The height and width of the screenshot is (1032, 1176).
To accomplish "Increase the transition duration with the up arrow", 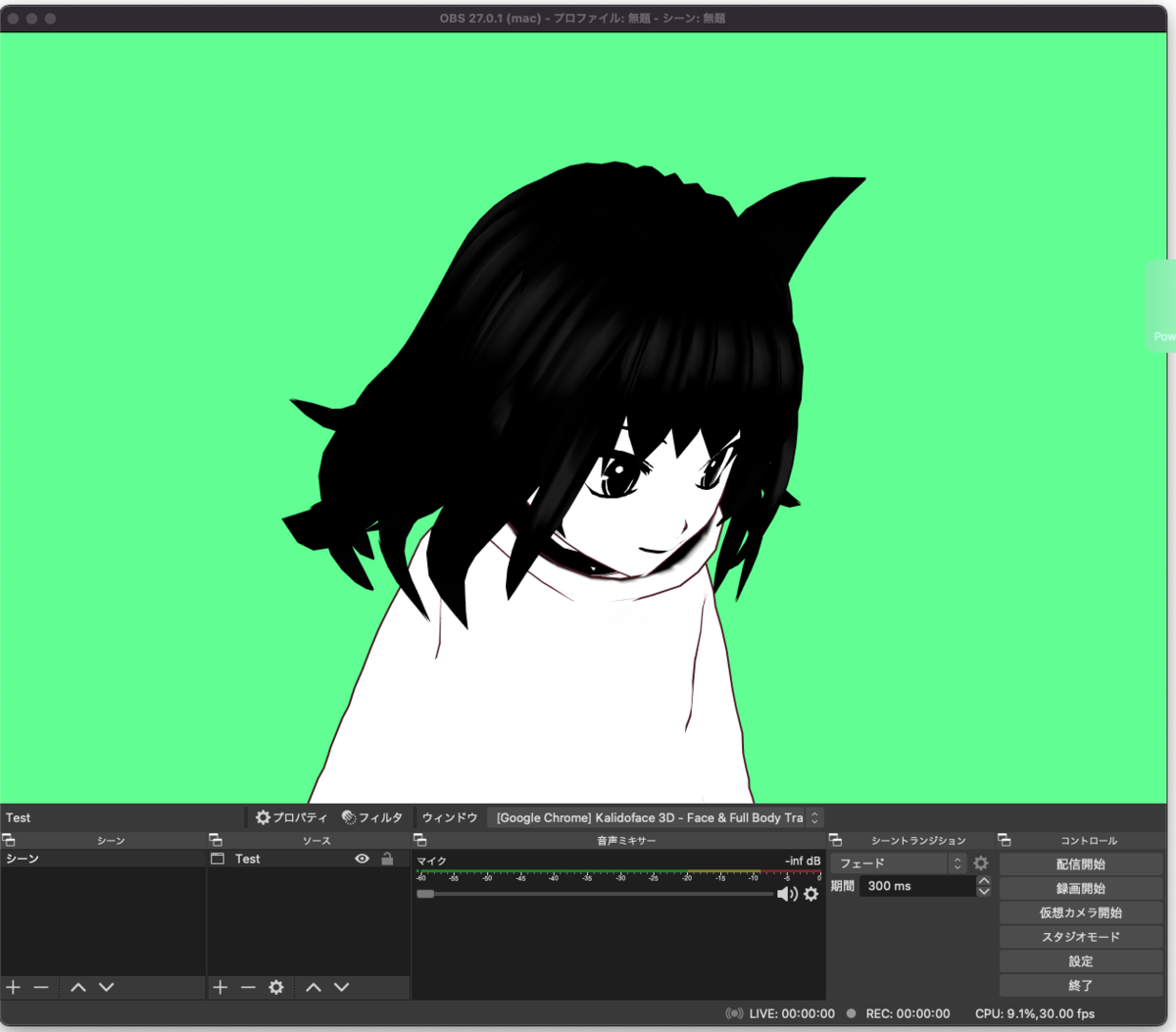I will 984,880.
